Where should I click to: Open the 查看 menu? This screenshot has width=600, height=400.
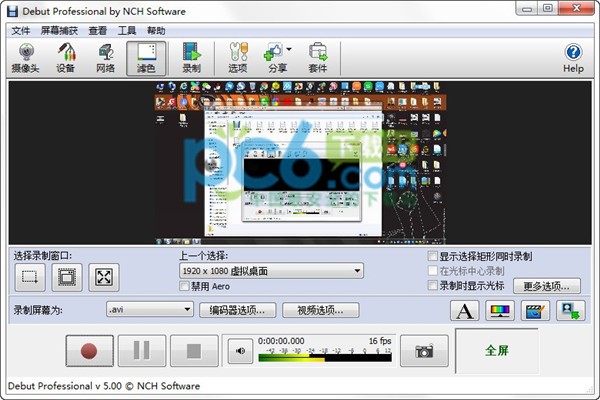(98, 31)
